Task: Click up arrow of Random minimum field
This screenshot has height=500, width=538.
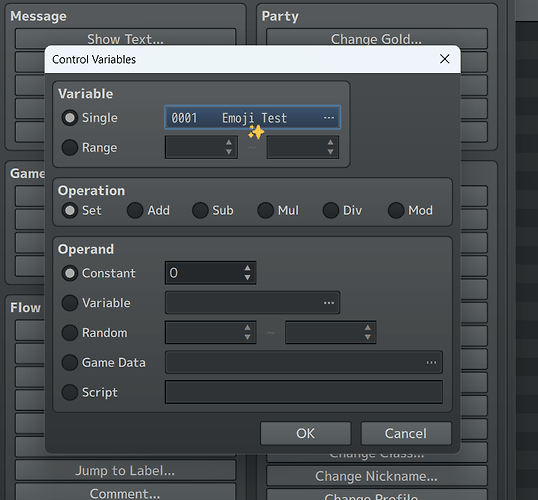Action: pyautogui.click(x=247, y=328)
